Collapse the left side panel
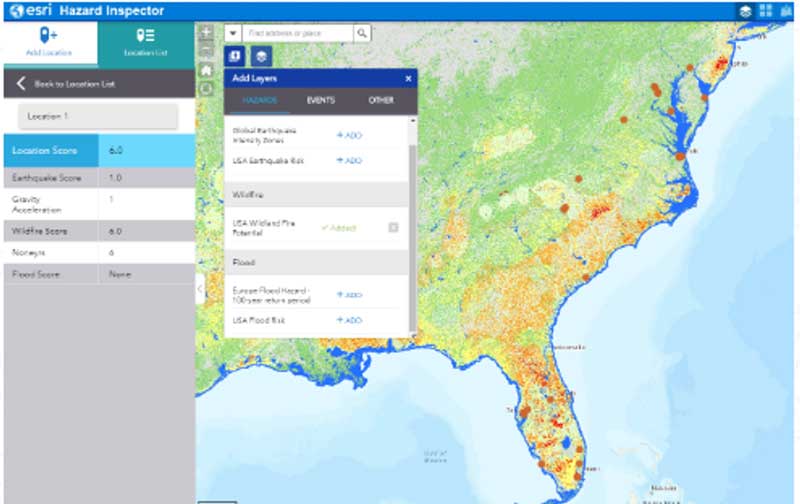The width and height of the screenshot is (800, 504). tap(199, 288)
